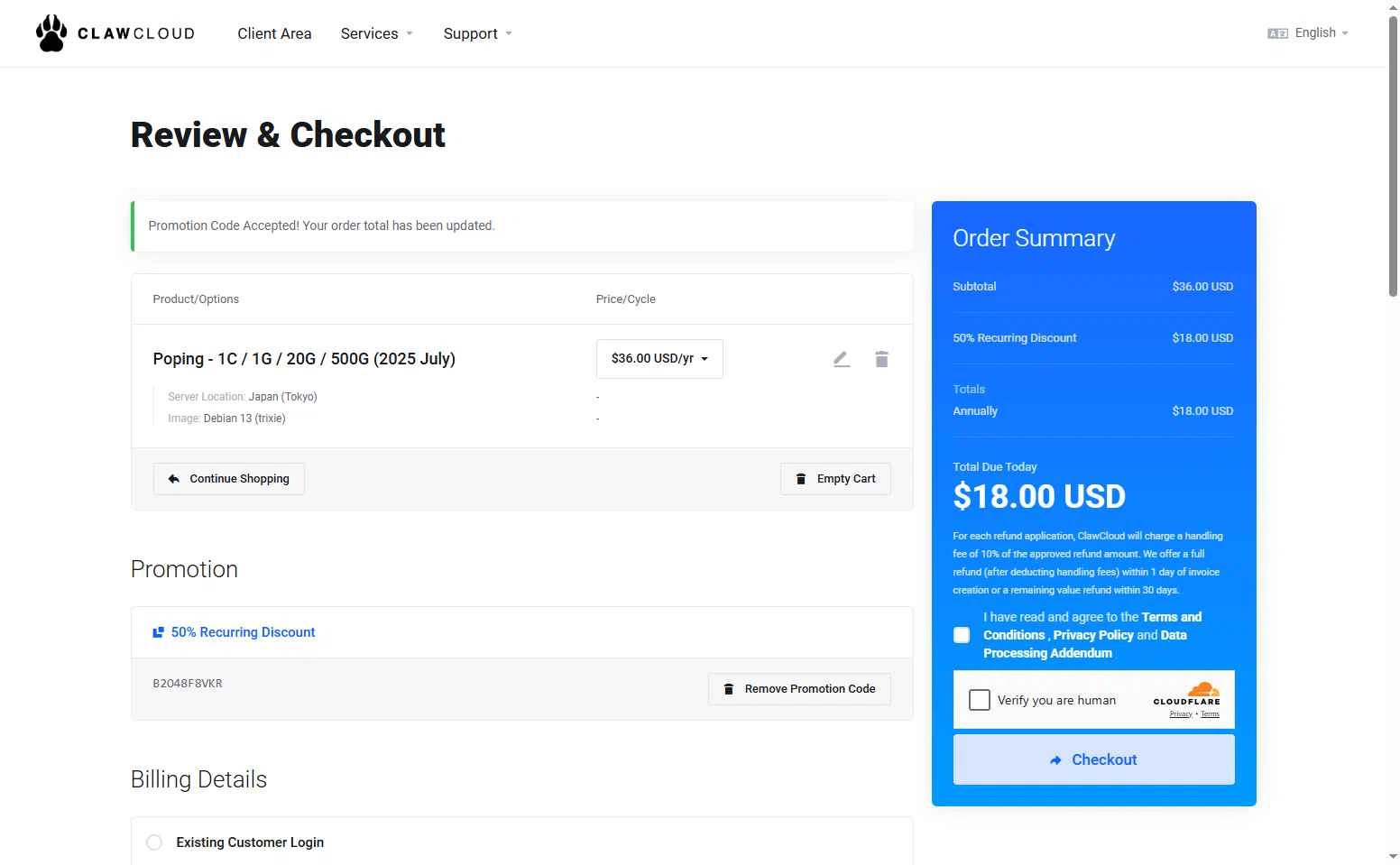Open the Data Processing Addendum link
Image resolution: width=1400 pixels, height=865 pixels.
click(1084, 644)
